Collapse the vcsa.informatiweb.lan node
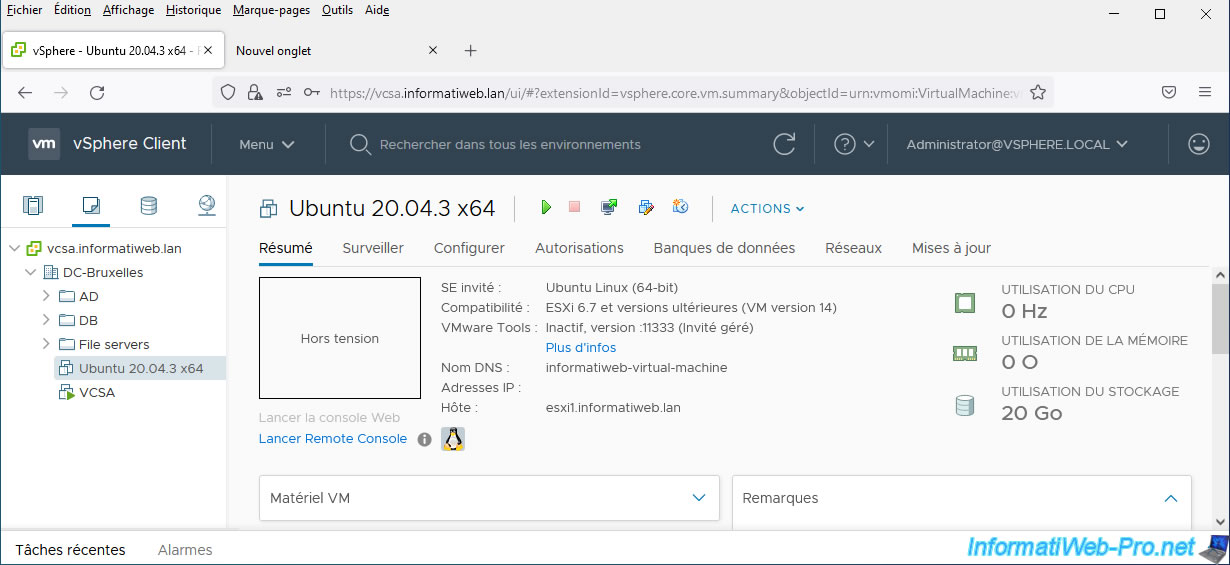The image size is (1230, 565). tap(14, 248)
